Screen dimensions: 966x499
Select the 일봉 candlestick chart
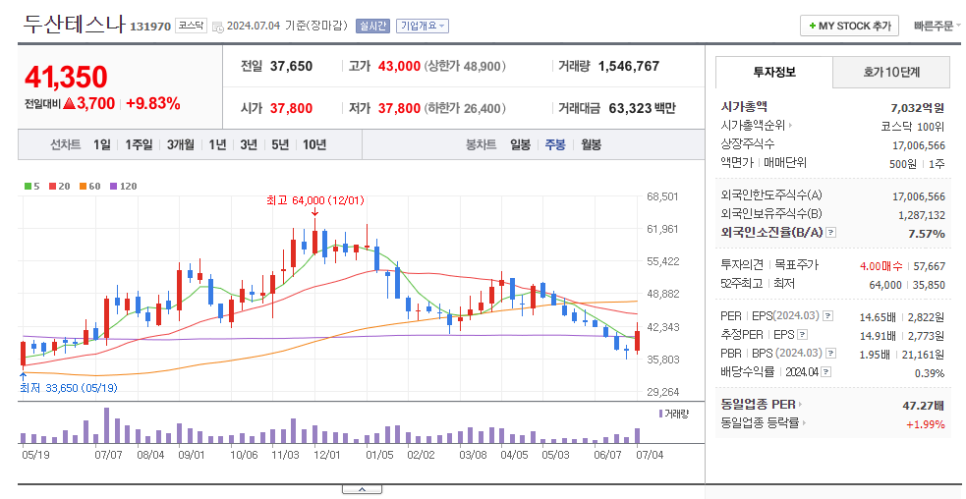pyautogui.click(x=520, y=145)
